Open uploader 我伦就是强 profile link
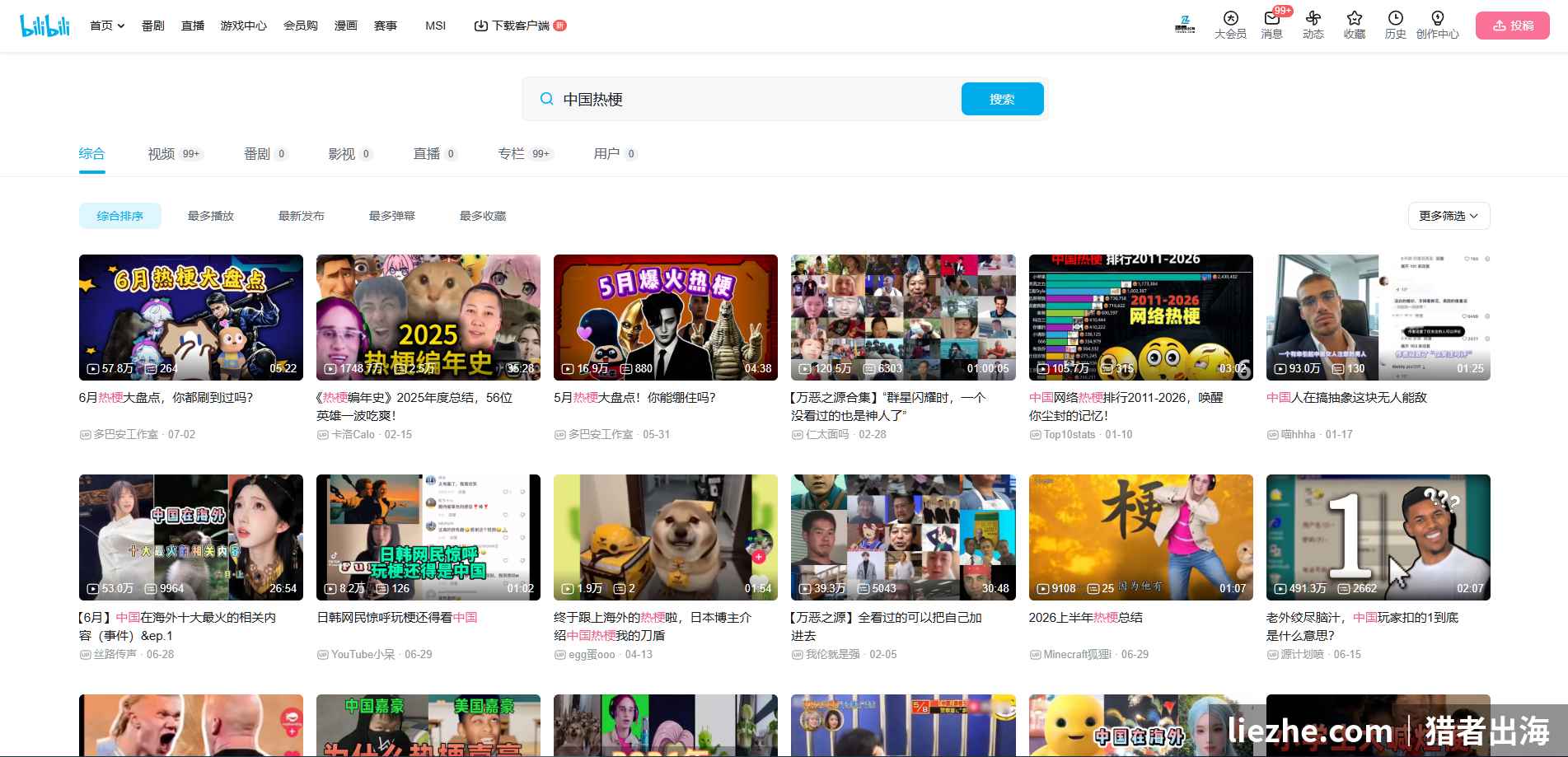 tap(832, 654)
